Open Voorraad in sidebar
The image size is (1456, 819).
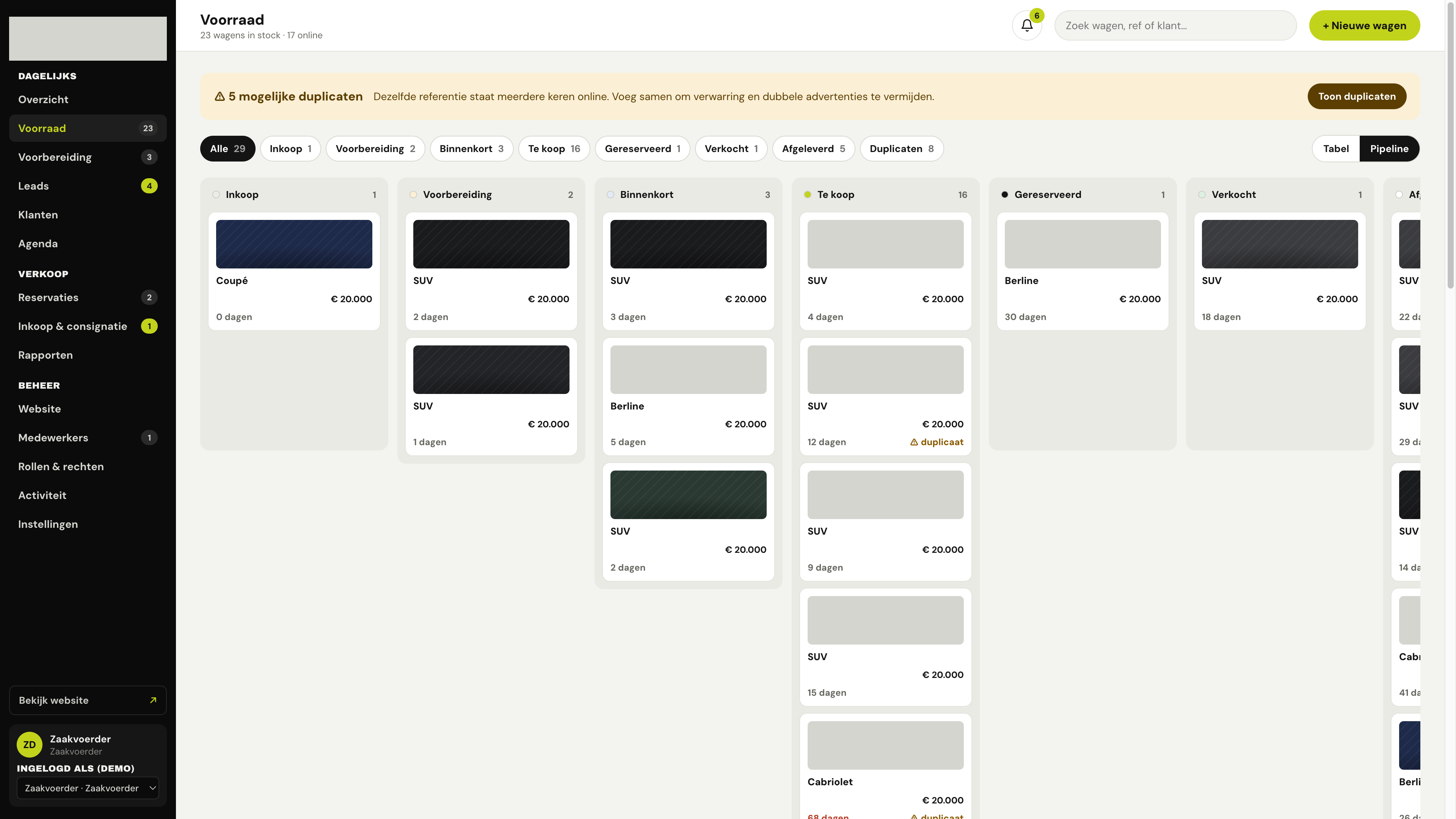(88, 128)
